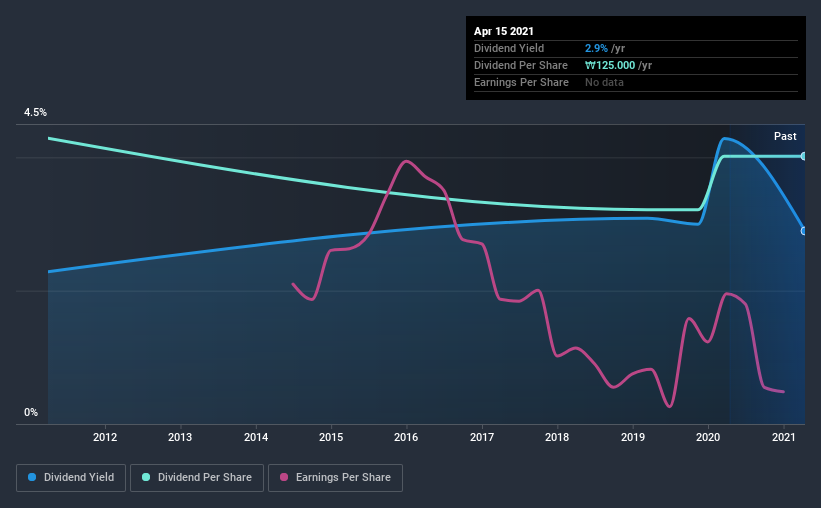
Task: Click the ₩125.000 dividend per share value
Action: tap(610, 65)
